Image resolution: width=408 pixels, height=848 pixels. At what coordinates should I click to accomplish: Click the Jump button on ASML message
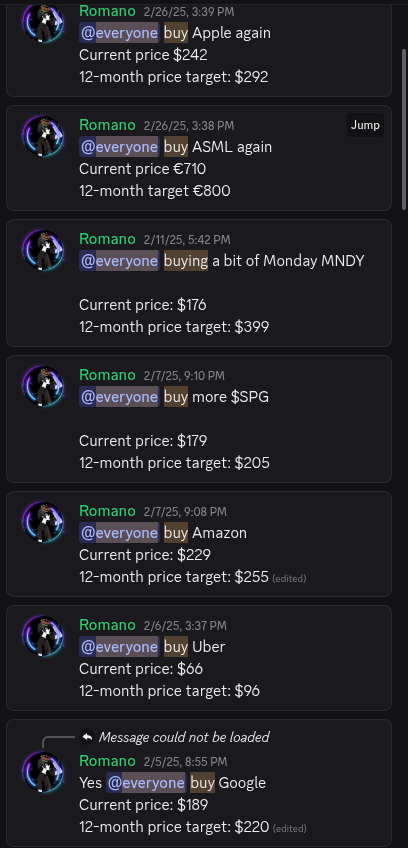click(365, 125)
